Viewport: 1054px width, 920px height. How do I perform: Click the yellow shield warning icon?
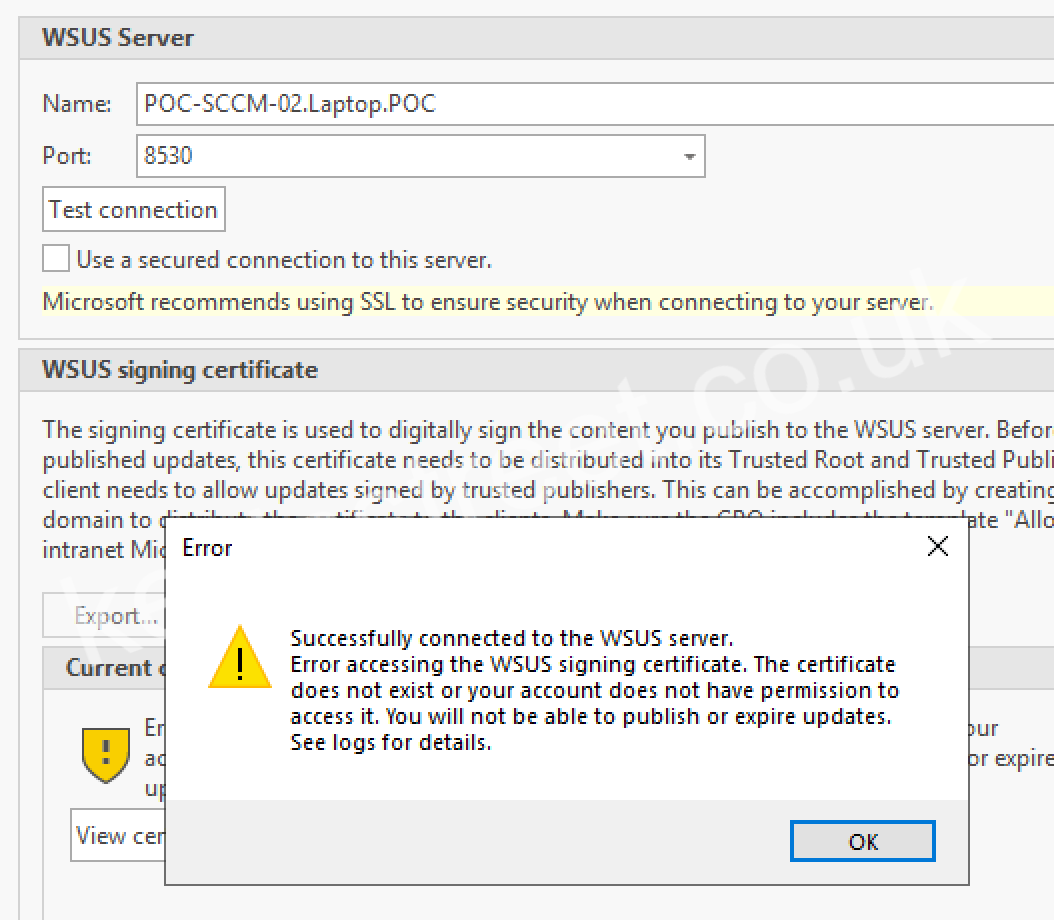(x=104, y=753)
